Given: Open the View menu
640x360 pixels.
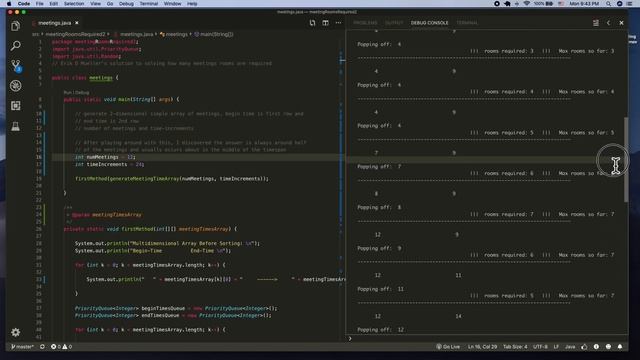Looking at the screenshot, I should tap(95, 4).
